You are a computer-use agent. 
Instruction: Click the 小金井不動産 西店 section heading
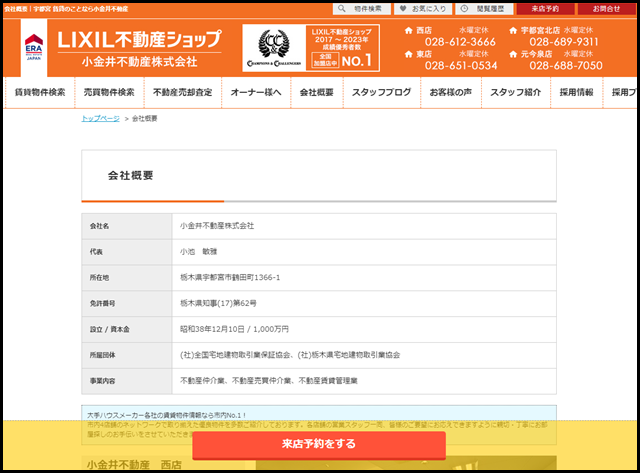tap(134, 465)
